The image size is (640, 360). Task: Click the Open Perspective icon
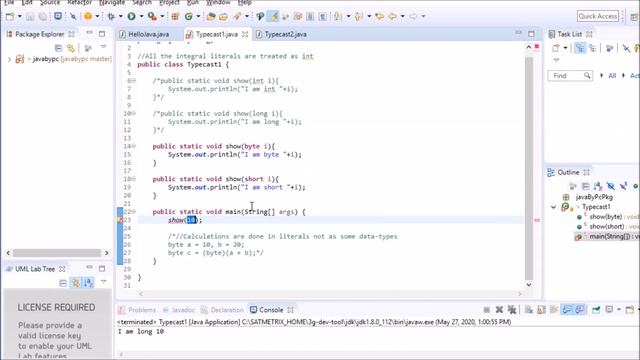(634, 16)
